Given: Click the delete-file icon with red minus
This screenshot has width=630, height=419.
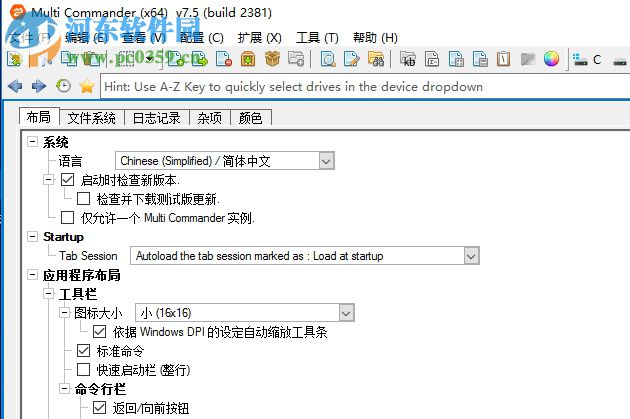Looking at the screenshot, I should [x=224, y=59].
